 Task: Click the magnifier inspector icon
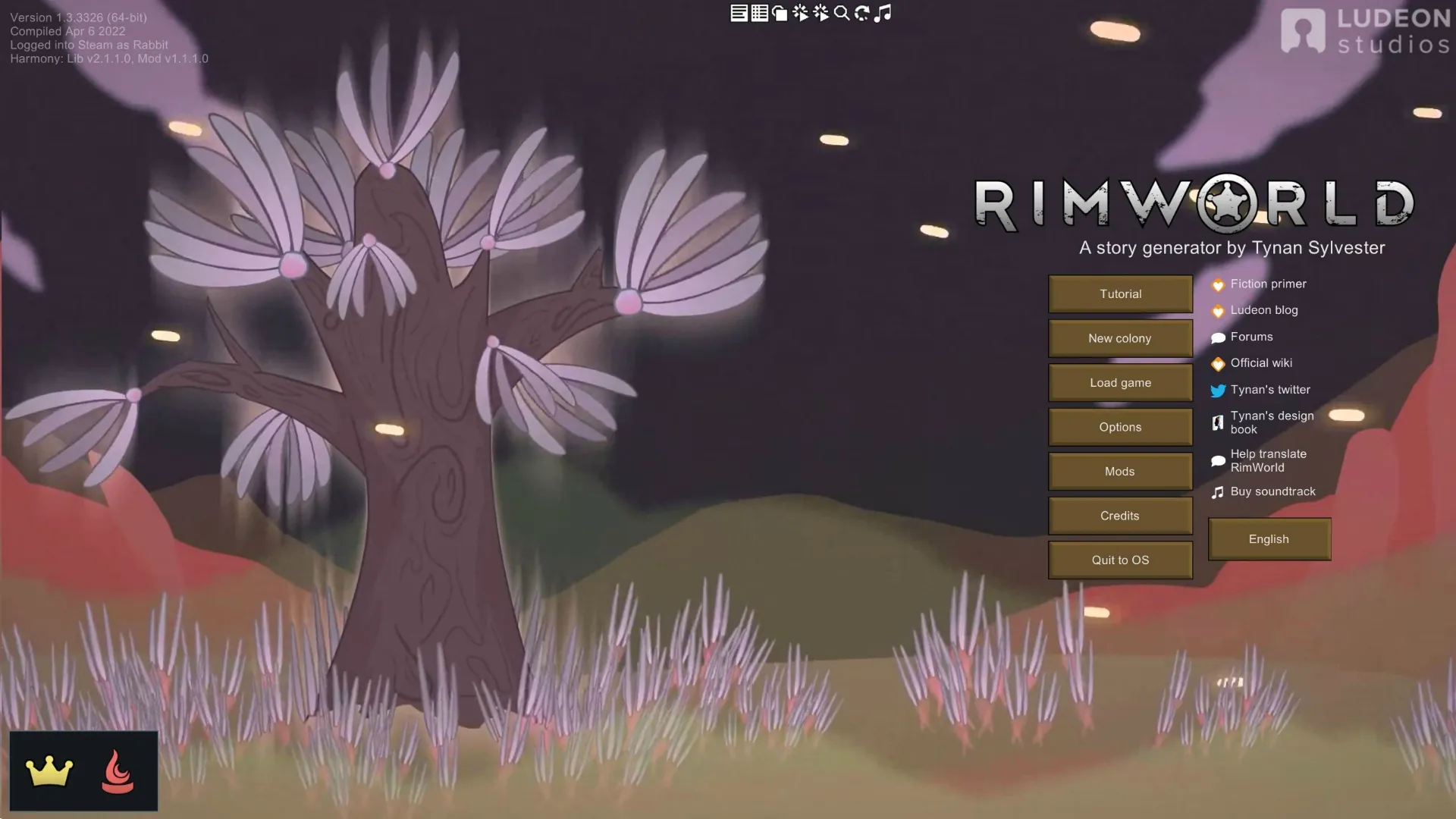click(x=842, y=13)
